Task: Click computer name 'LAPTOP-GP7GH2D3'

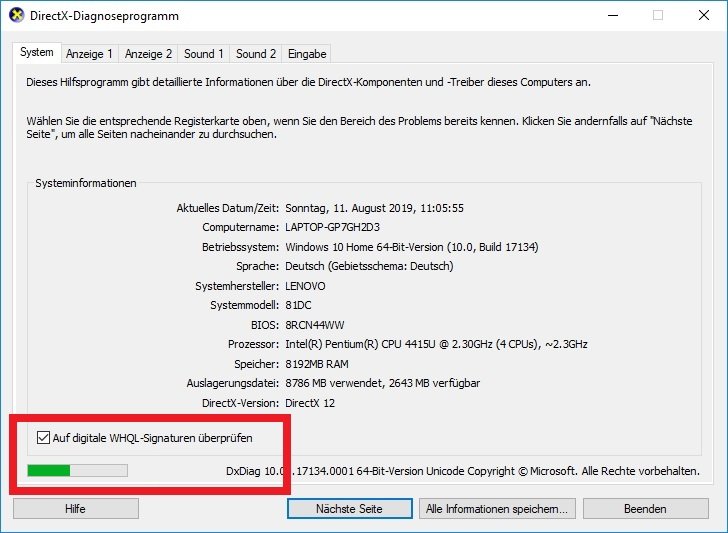Action: pyautogui.click(x=332, y=228)
